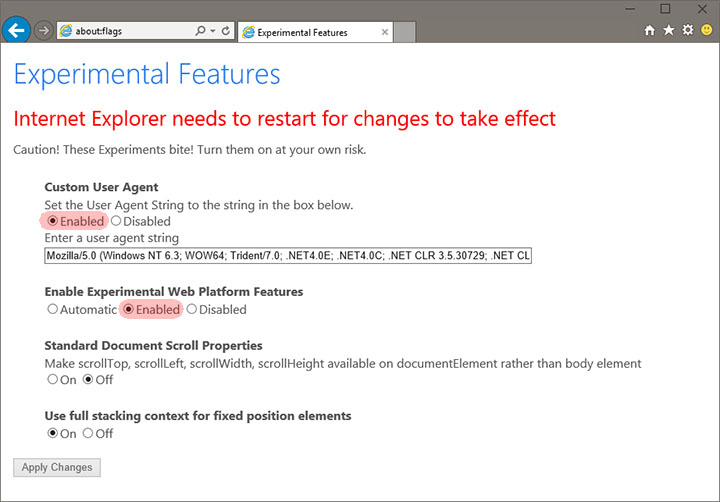Open the Home page icon

point(649,31)
